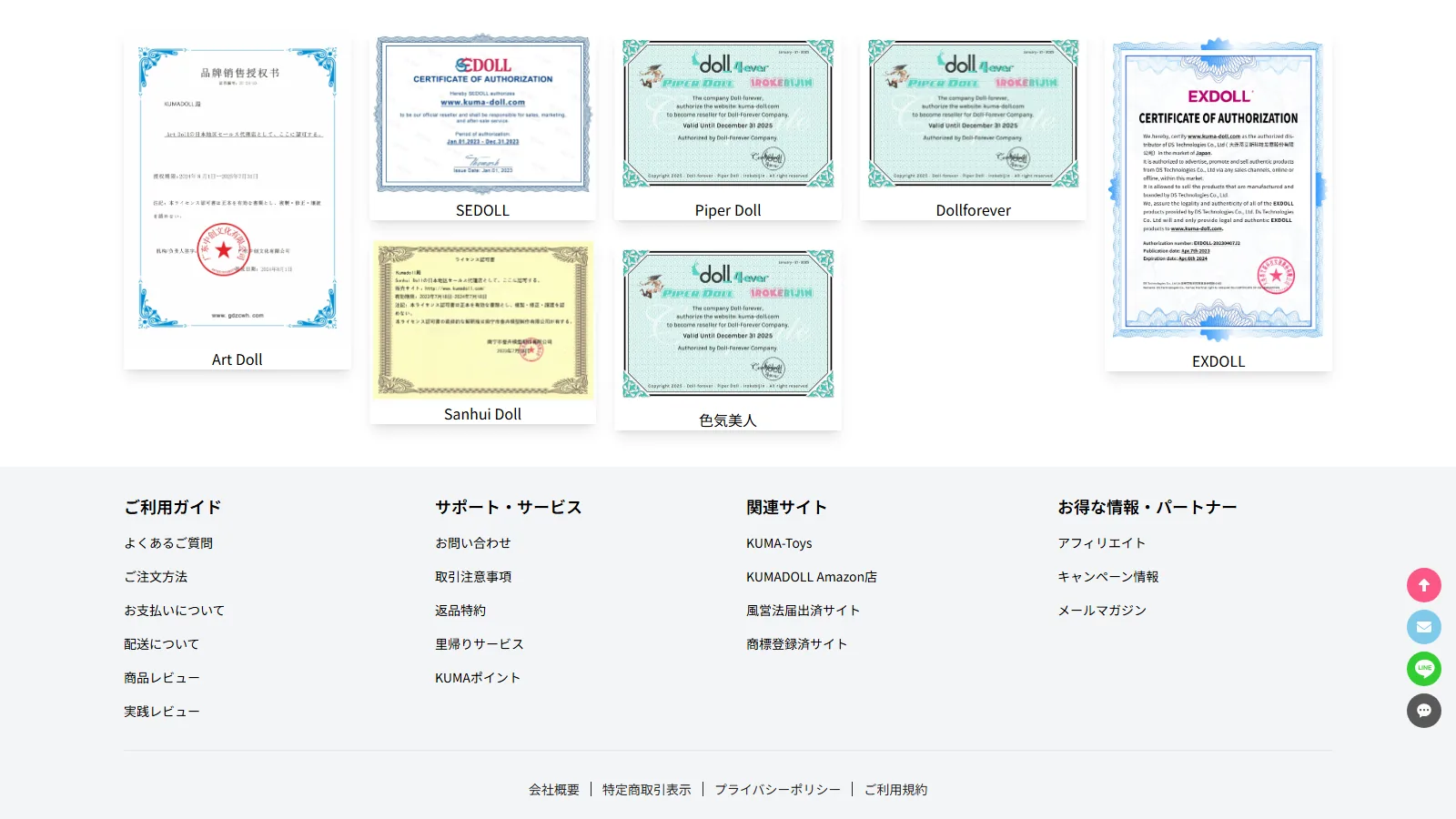Open the blue email envelope floating icon
This screenshot has height=819, width=1456.
(1424, 627)
